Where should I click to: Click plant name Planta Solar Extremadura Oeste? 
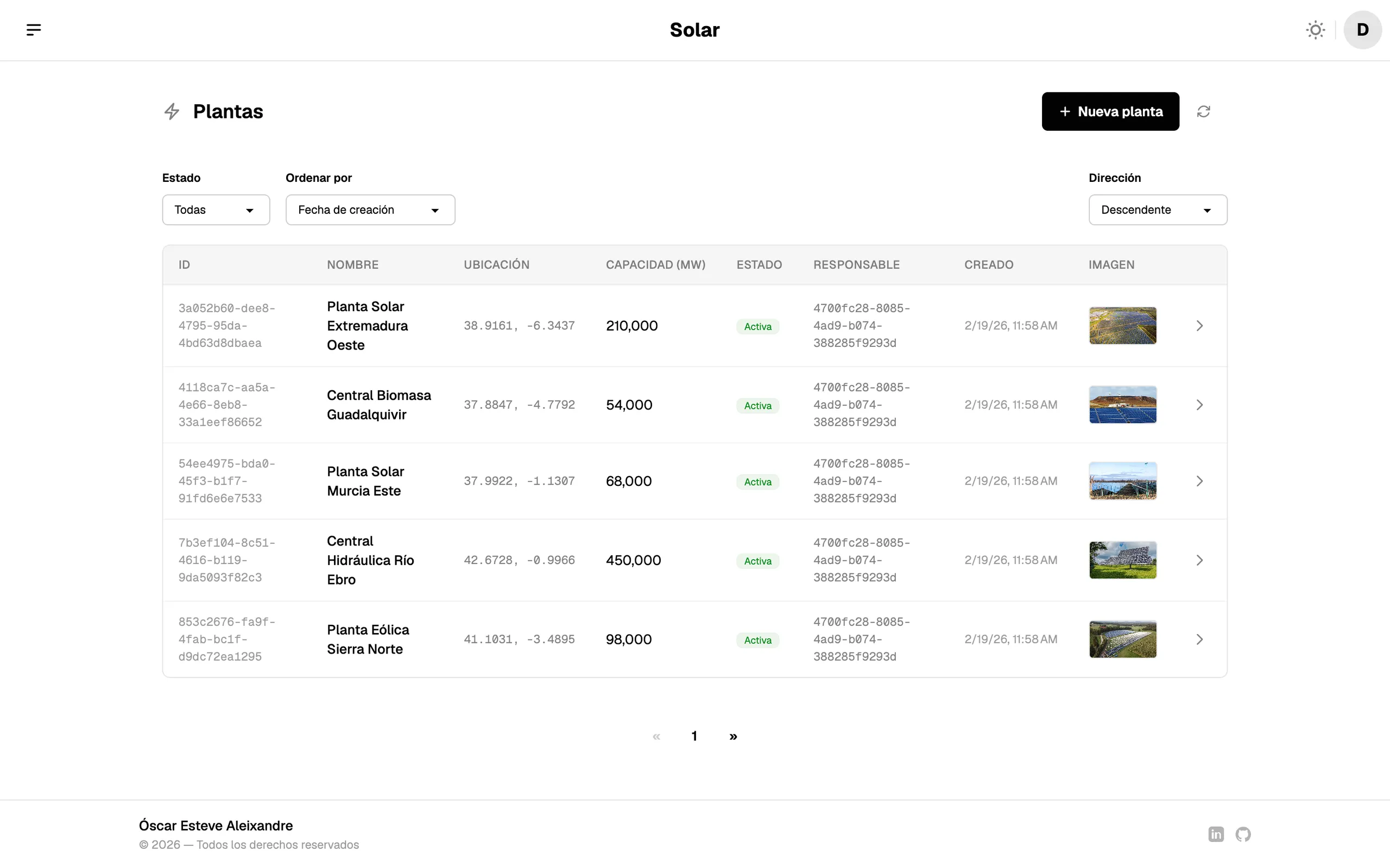(x=368, y=326)
